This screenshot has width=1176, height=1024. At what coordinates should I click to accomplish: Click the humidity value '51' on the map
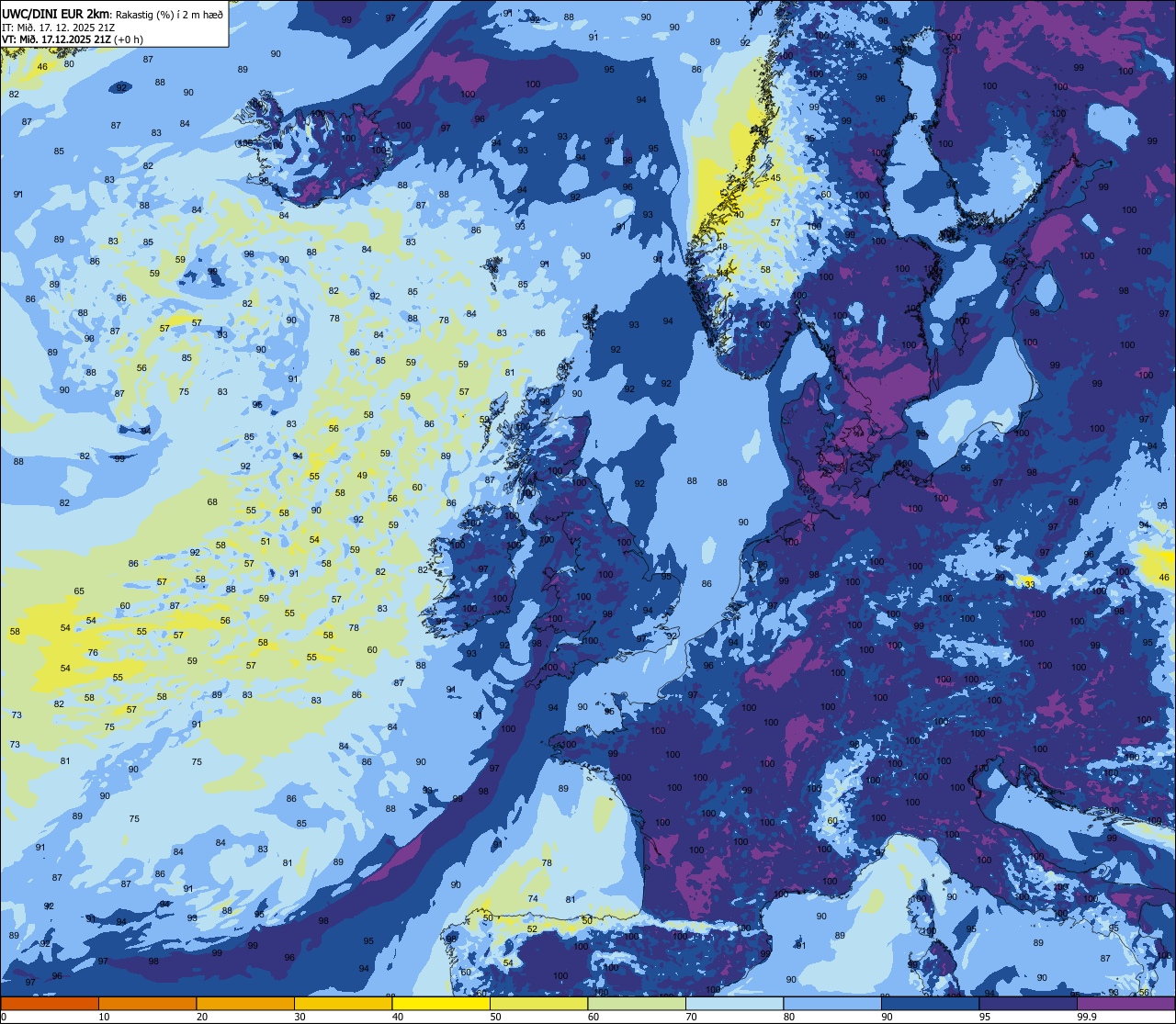pyautogui.click(x=266, y=542)
